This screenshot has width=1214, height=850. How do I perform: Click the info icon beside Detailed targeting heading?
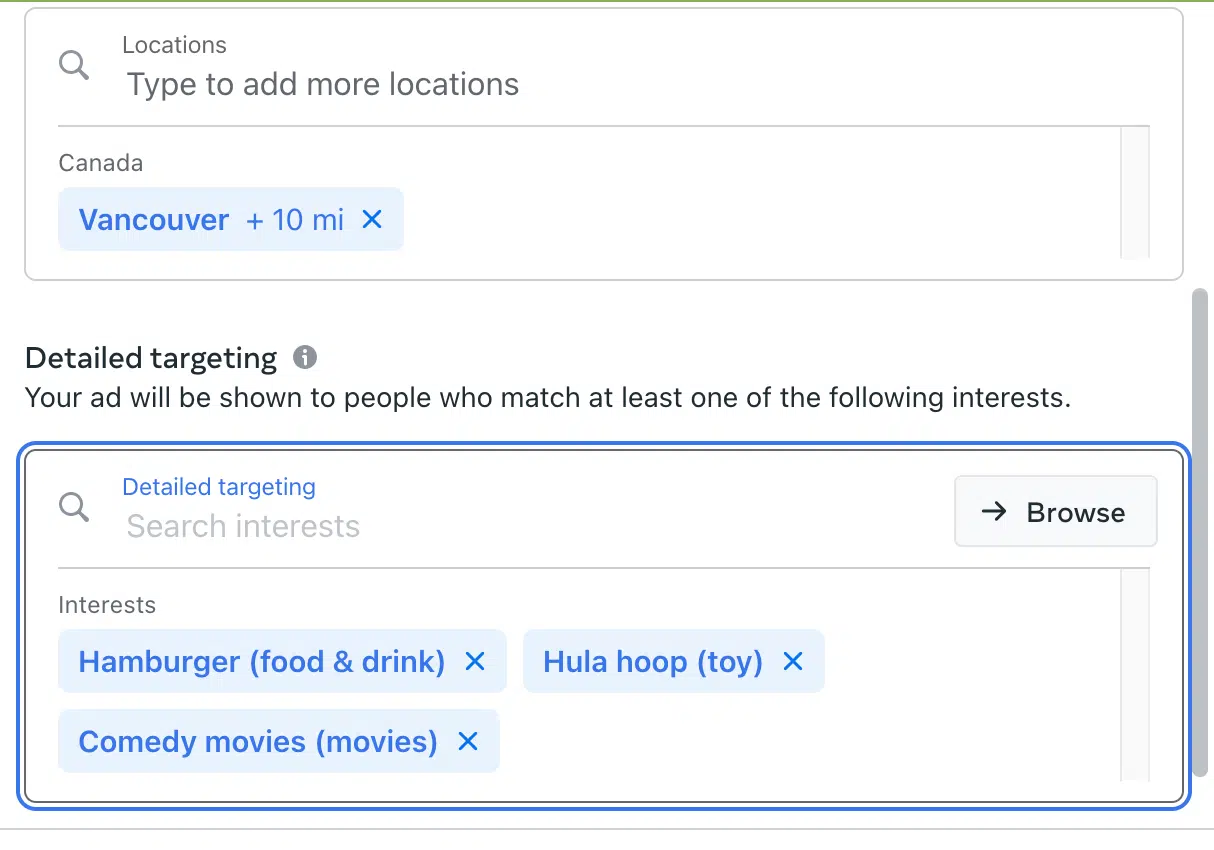coord(305,357)
